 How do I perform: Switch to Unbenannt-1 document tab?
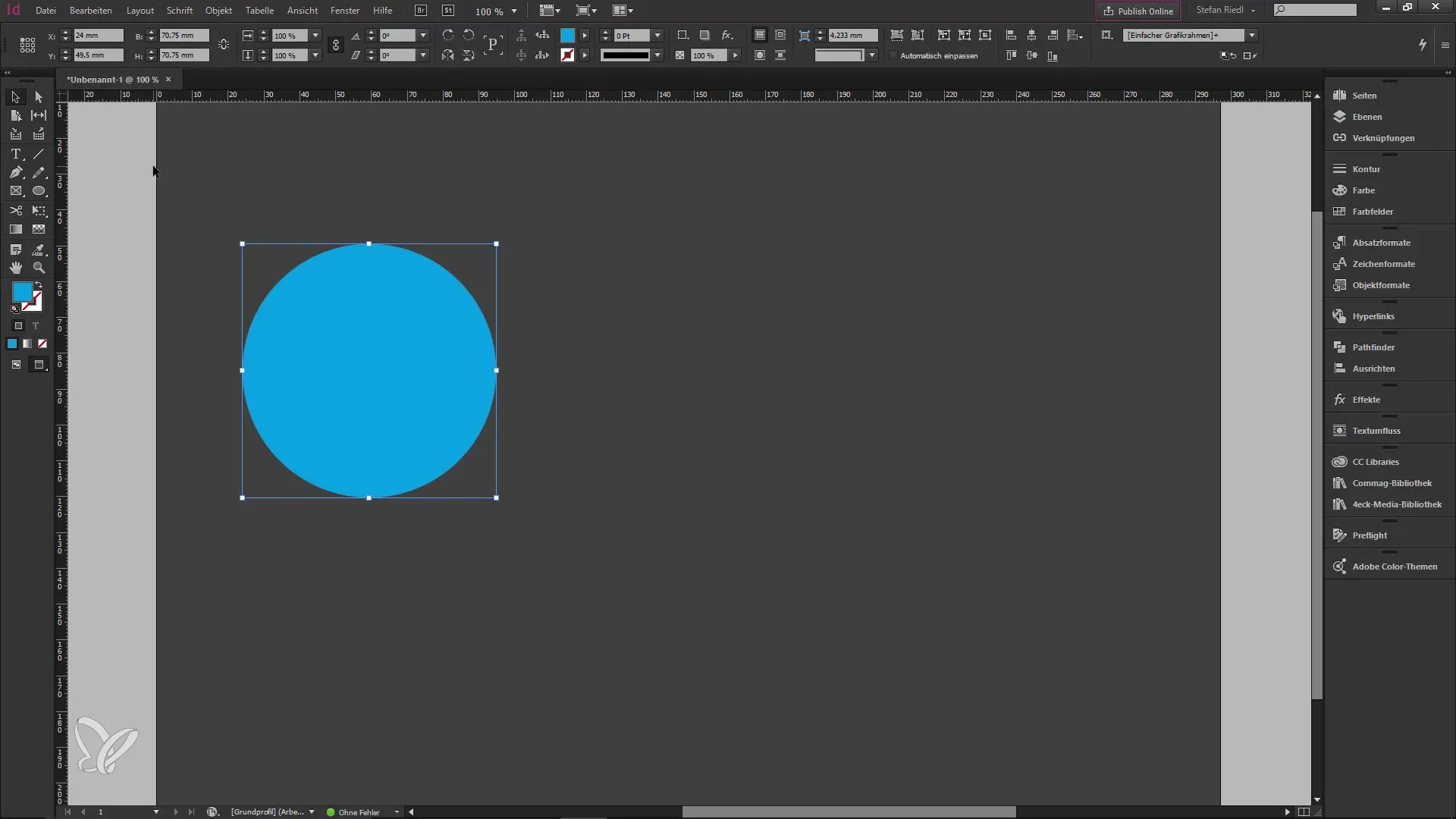coord(112,80)
